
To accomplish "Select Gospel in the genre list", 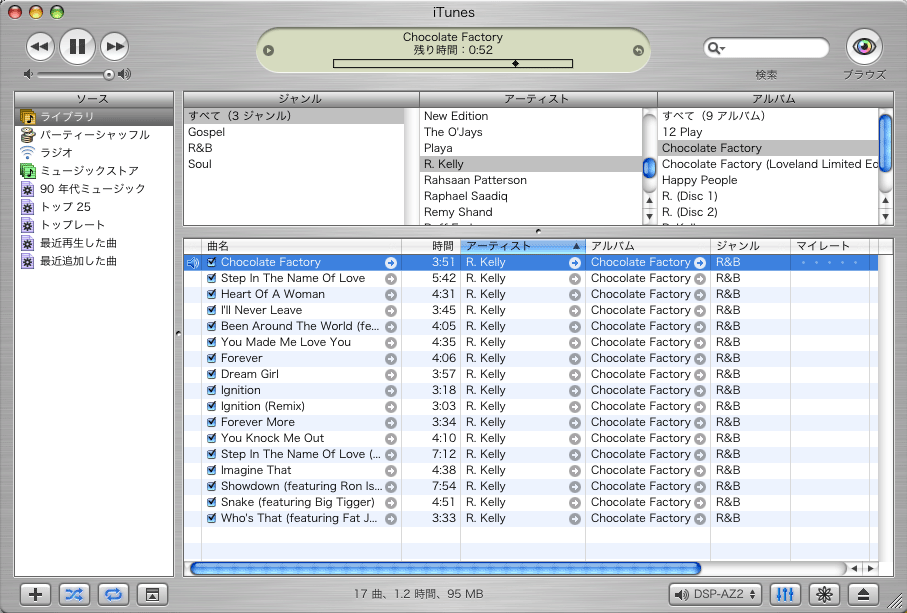I will [294, 132].
